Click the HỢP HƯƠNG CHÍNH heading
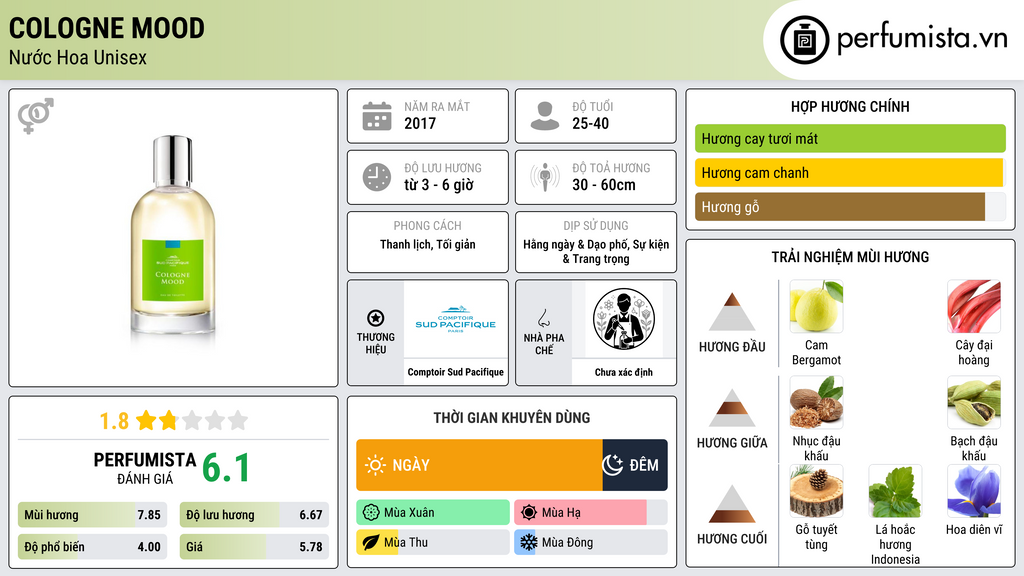Viewport: 1024px width, 576px height. [850, 106]
